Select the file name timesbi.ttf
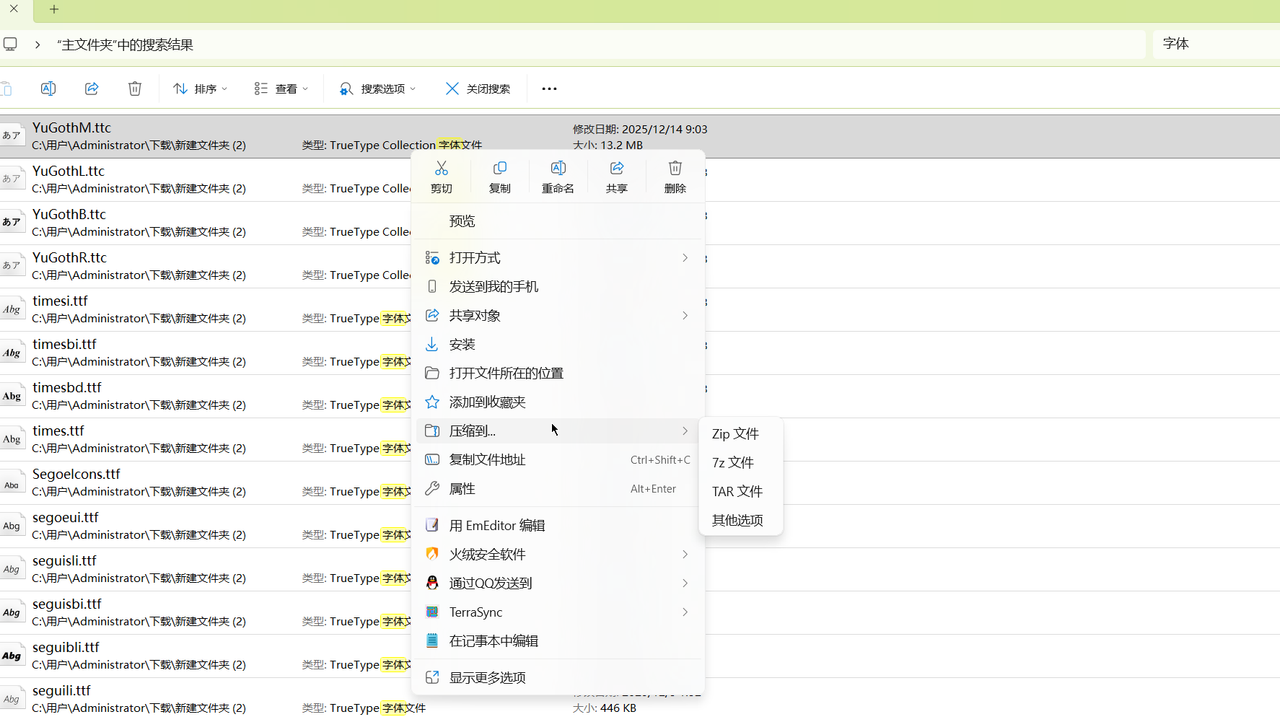This screenshot has width=1280, height=716. (64, 344)
